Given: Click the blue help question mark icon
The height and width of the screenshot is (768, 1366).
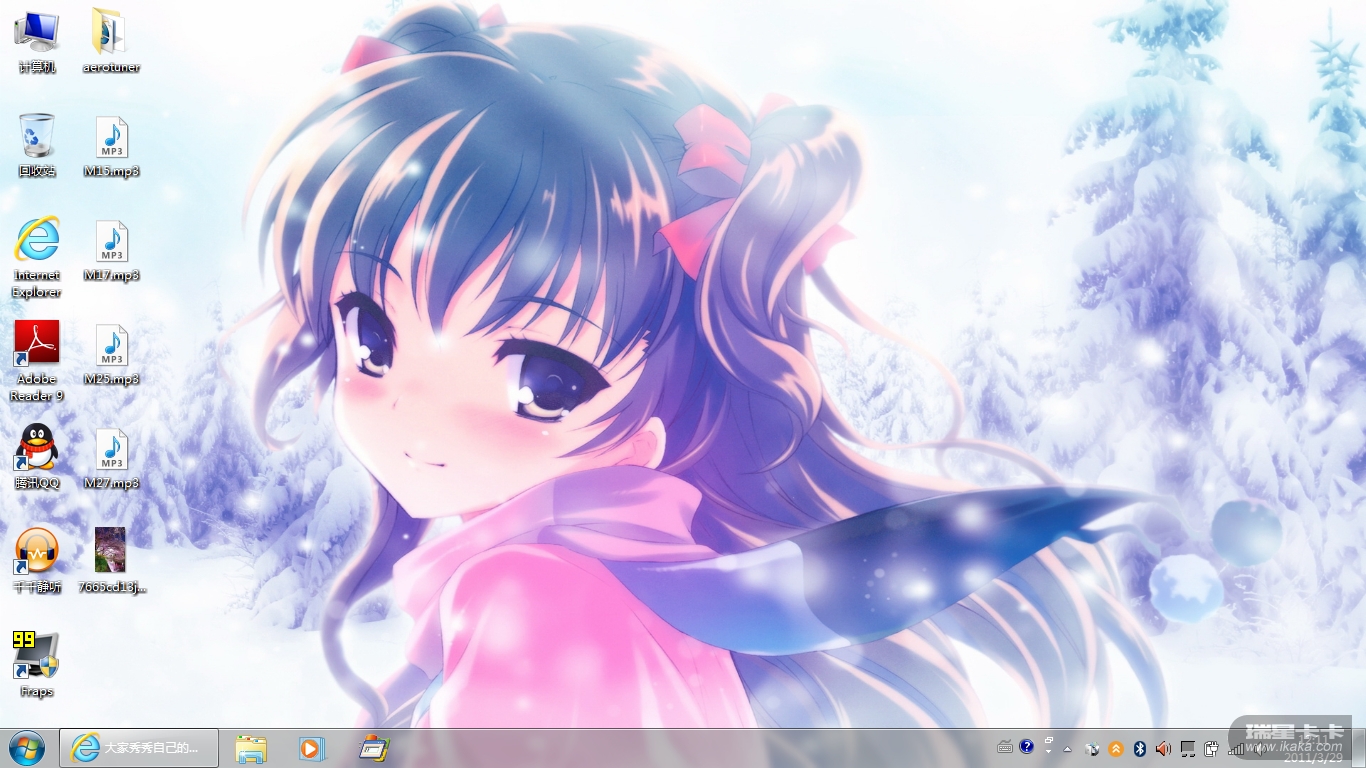Looking at the screenshot, I should coord(1026,747).
